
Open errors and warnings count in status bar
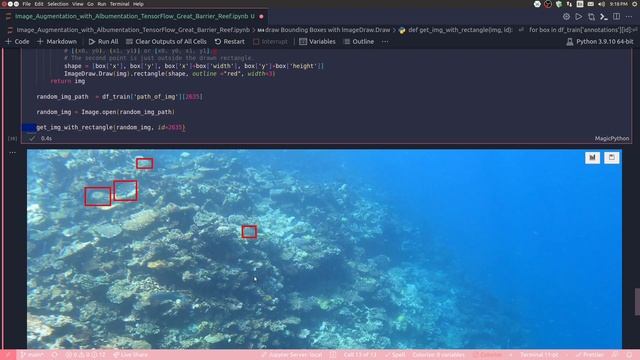tap(85, 355)
